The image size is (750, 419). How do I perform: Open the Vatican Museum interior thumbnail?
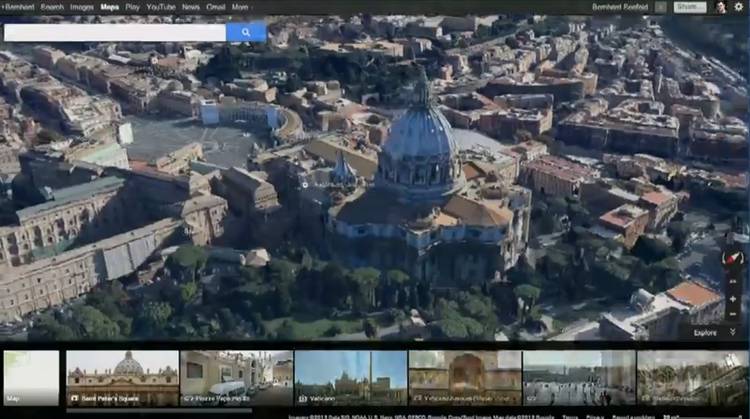[465, 378]
